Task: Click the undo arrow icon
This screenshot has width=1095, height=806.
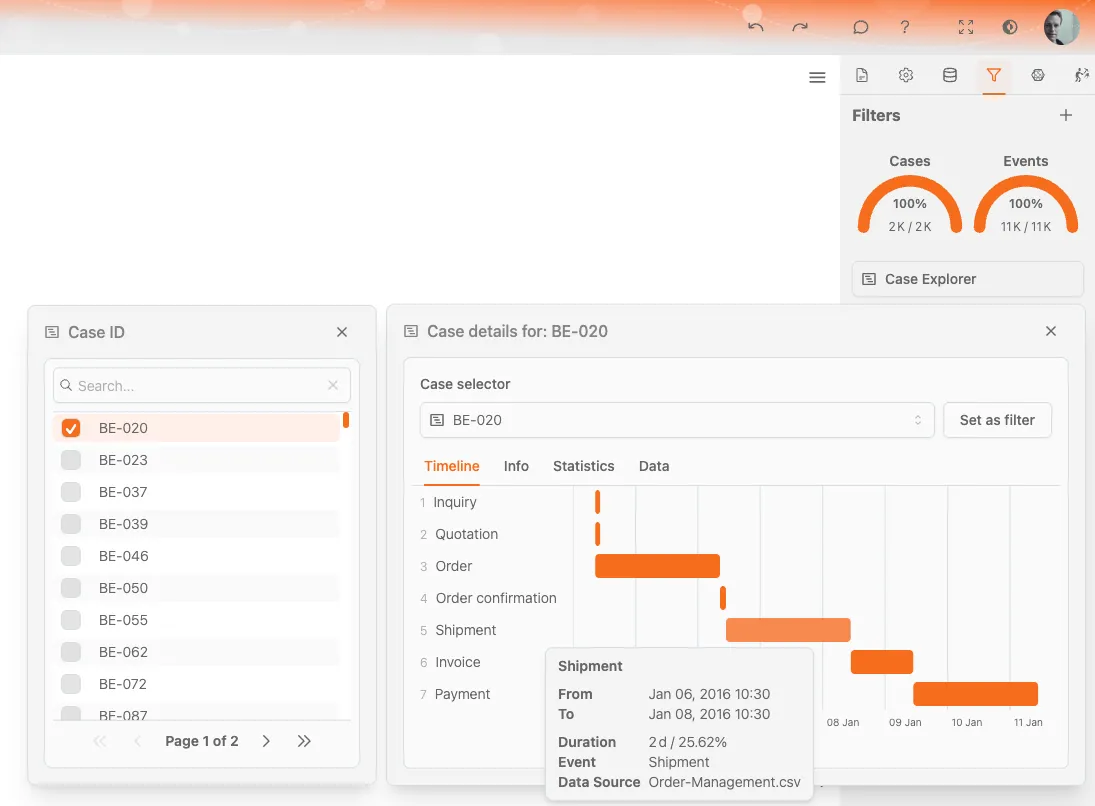Action: 755,27
